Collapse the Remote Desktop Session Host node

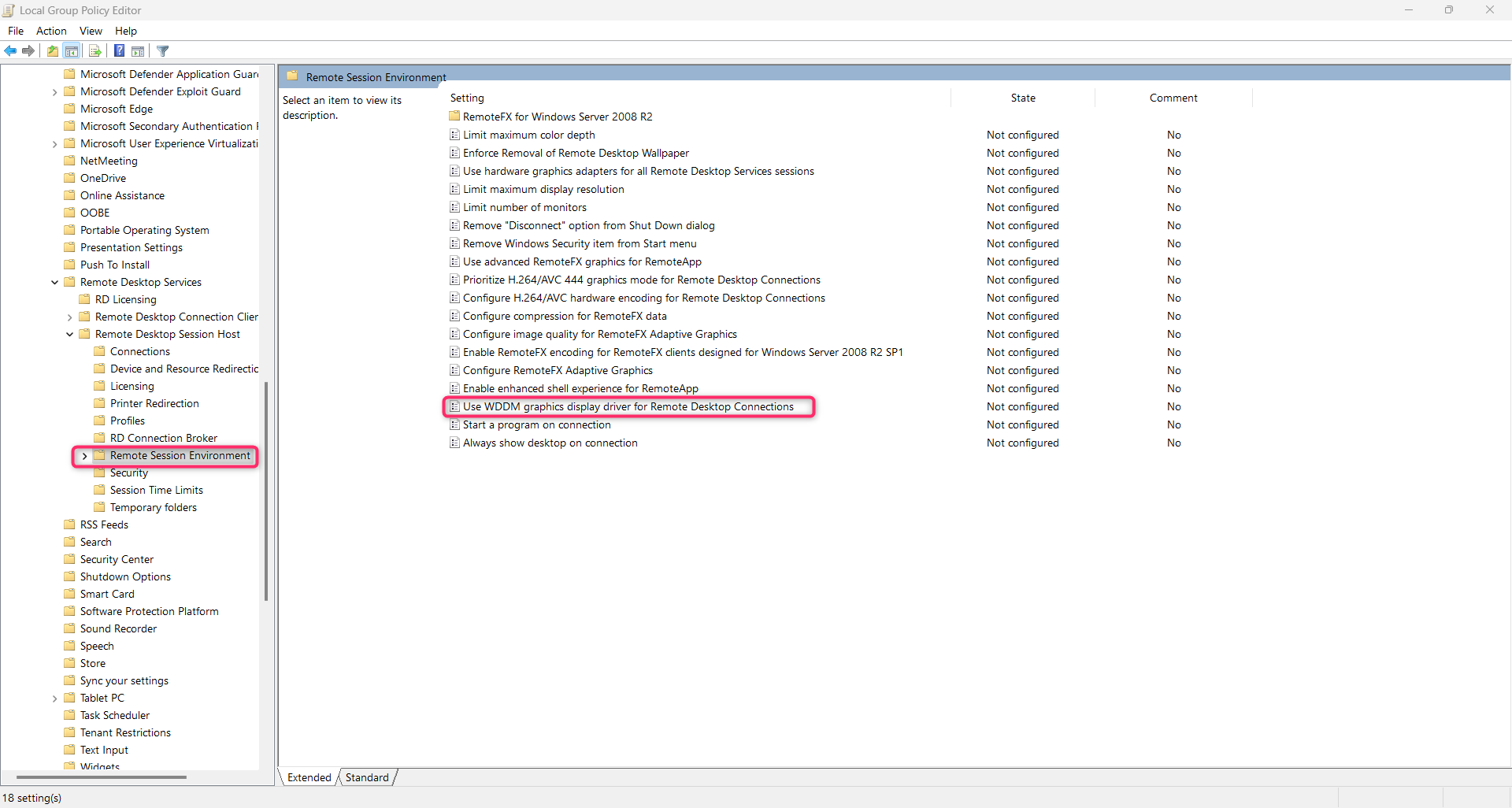point(69,334)
